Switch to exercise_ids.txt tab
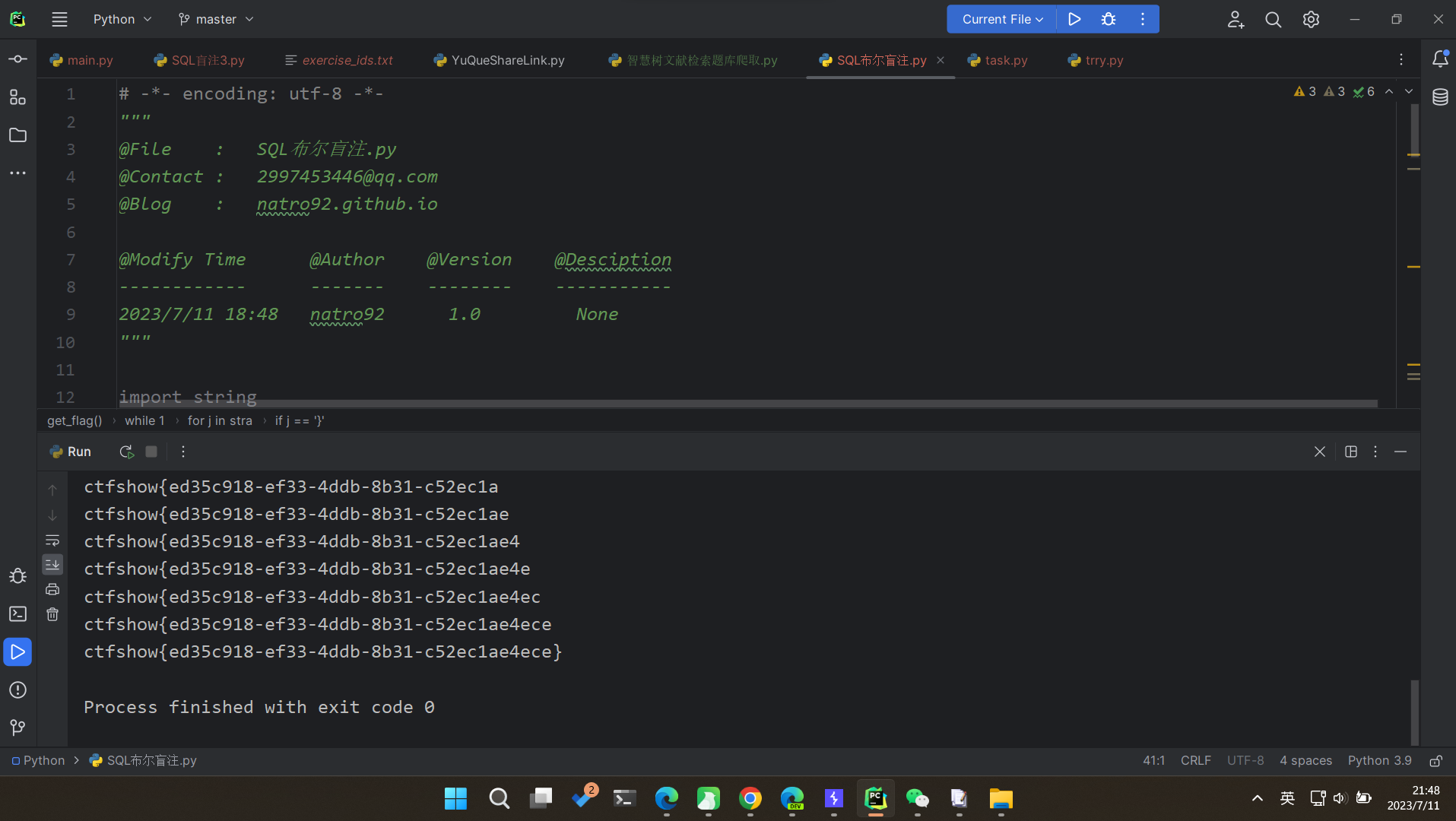 tap(339, 60)
